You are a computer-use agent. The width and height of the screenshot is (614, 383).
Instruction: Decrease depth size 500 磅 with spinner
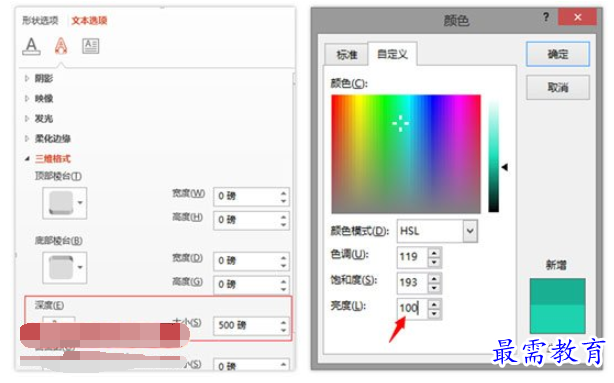(284, 330)
